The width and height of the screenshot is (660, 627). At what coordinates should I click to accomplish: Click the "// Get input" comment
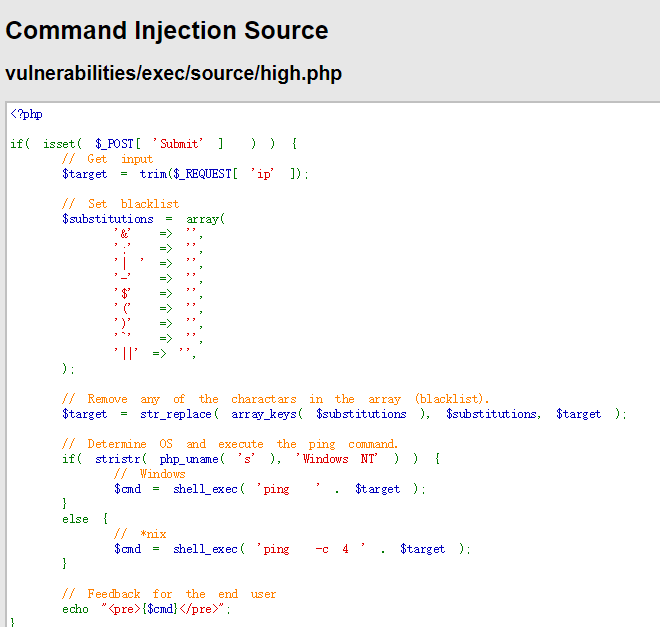107,159
